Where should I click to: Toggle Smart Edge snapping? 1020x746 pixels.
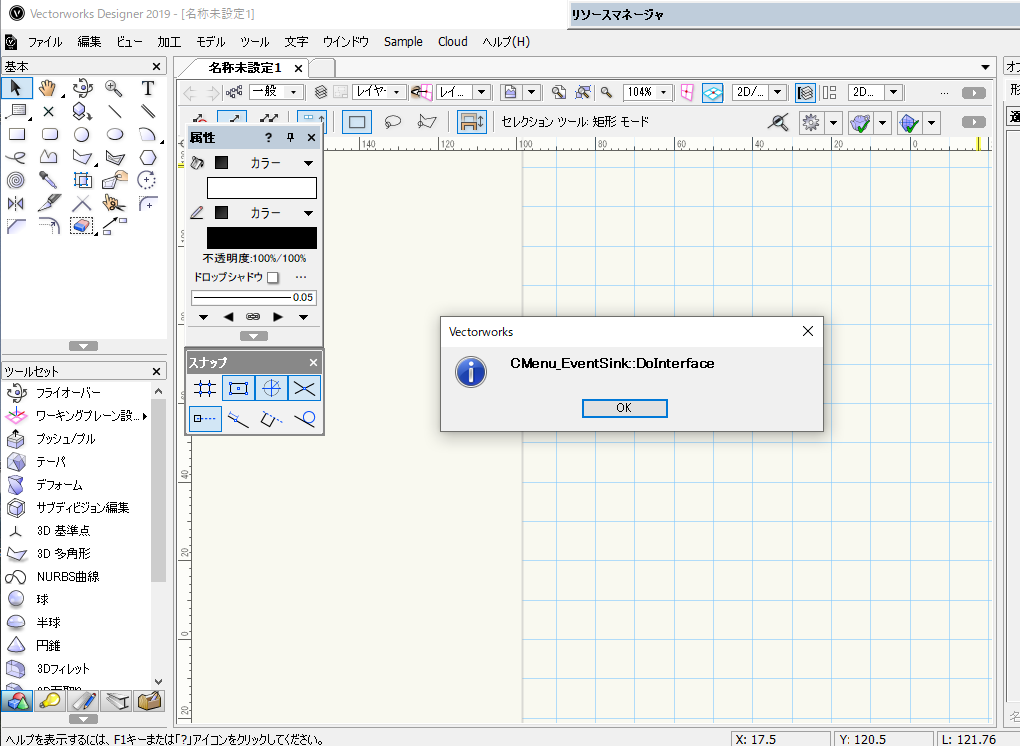(271, 419)
